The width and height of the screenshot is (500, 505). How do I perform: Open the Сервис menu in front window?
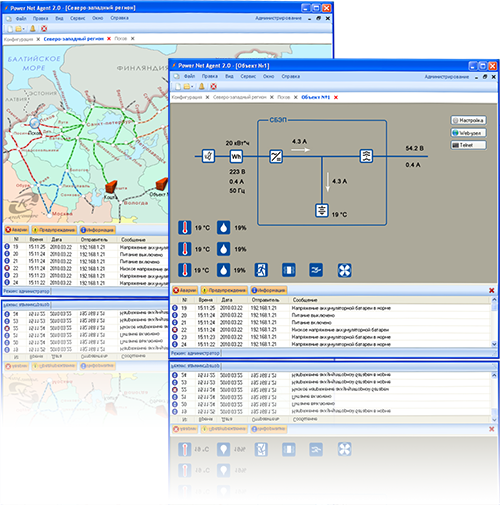click(x=248, y=76)
